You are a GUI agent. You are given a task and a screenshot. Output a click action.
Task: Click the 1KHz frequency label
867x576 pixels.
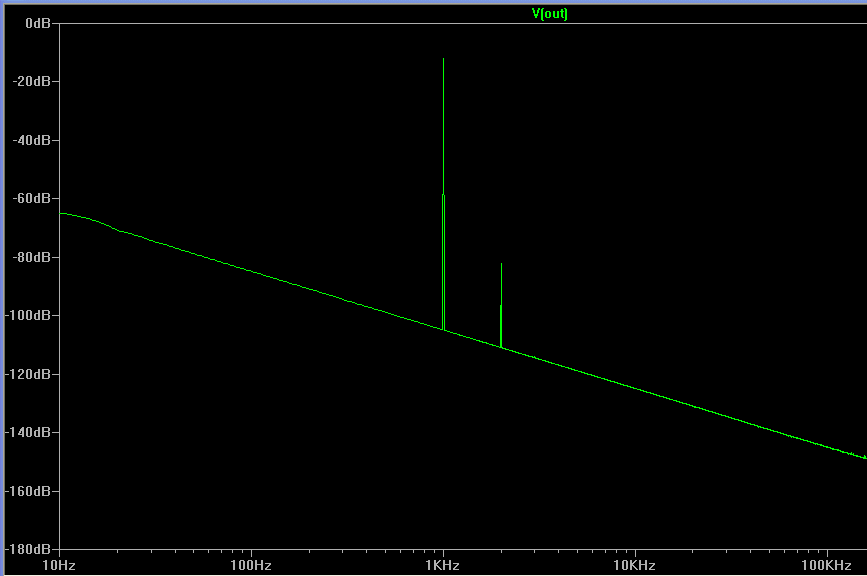click(x=442, y=565)
